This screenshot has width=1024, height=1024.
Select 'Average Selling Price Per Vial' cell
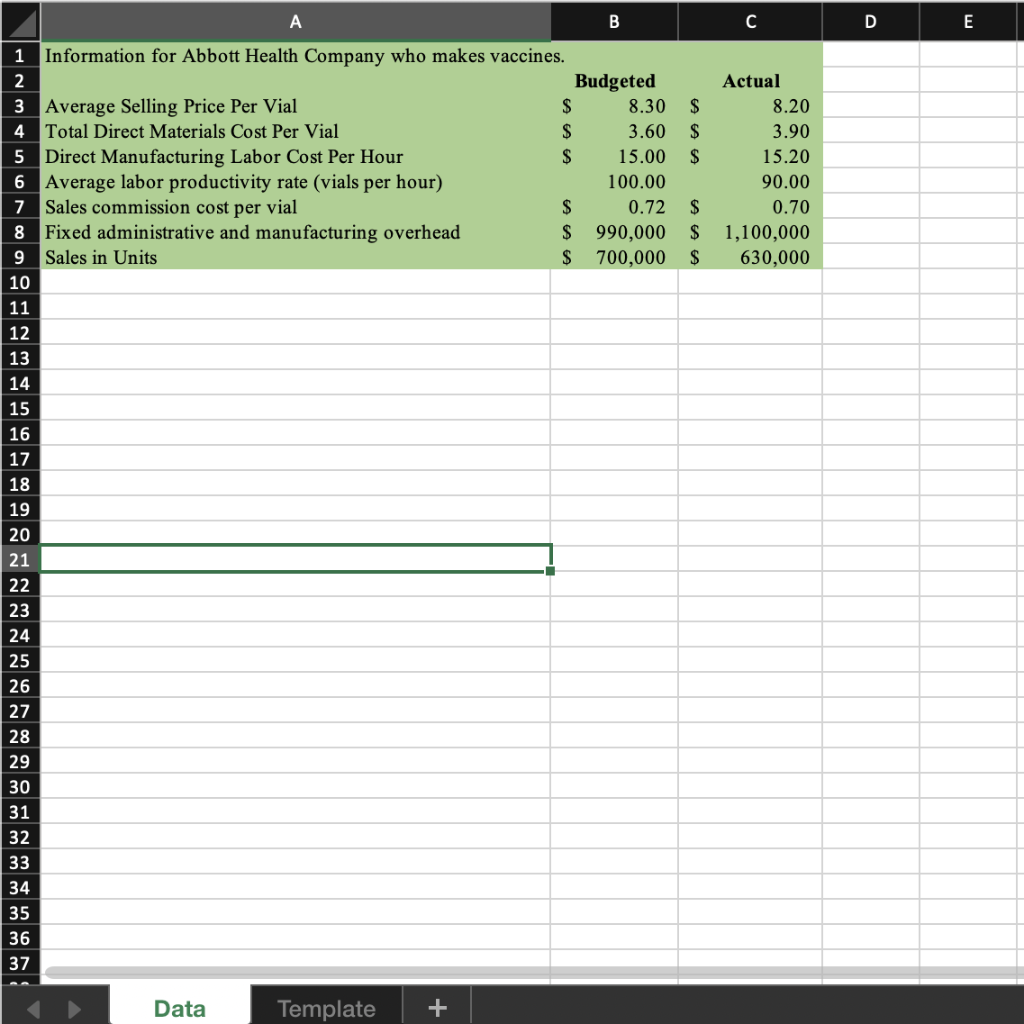295,106
